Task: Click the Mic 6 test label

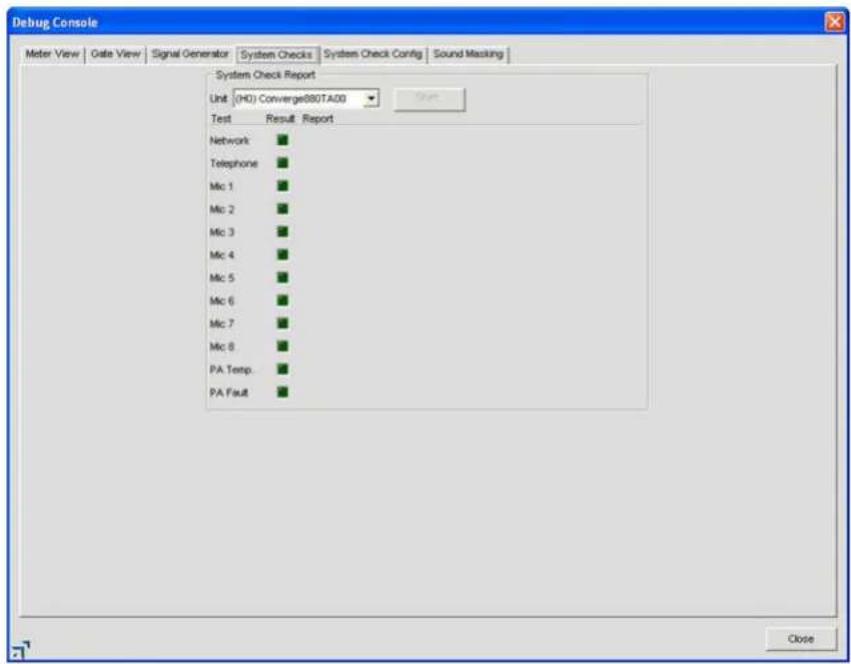Action: (x=221, y=300)
